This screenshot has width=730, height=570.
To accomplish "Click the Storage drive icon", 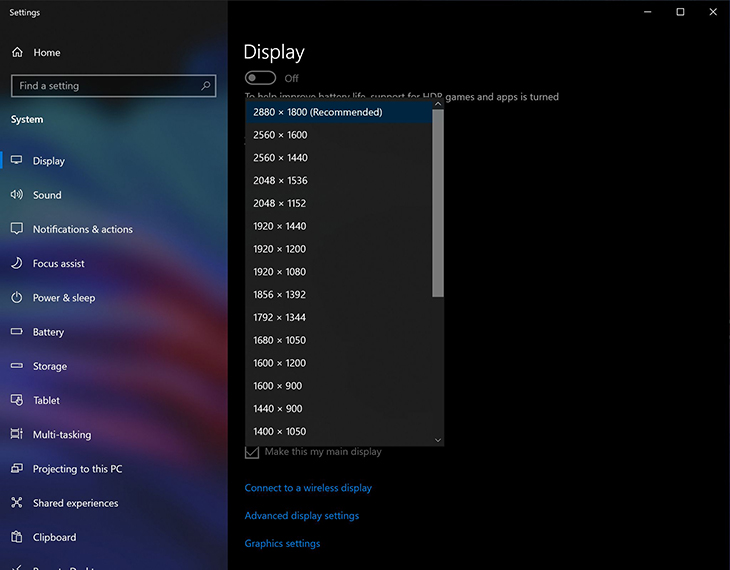I will point(17,366).
